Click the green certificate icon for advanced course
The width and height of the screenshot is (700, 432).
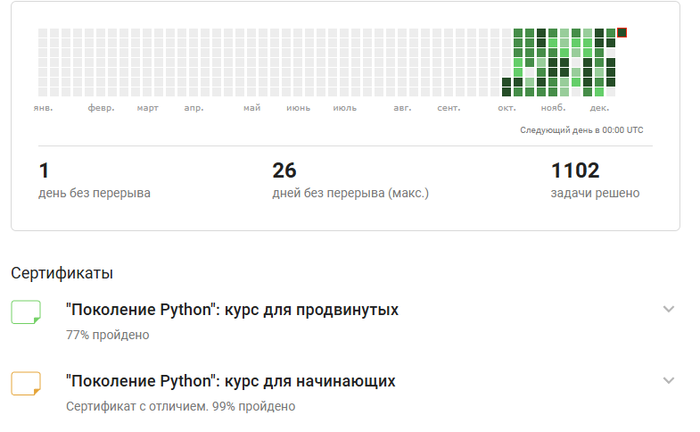coord(26,312)
